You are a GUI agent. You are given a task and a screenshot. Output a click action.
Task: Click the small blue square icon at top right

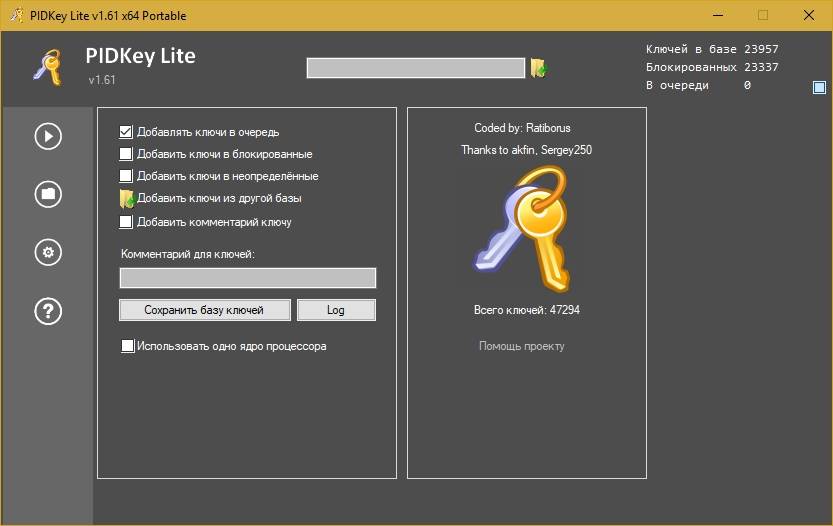[819, 87]
